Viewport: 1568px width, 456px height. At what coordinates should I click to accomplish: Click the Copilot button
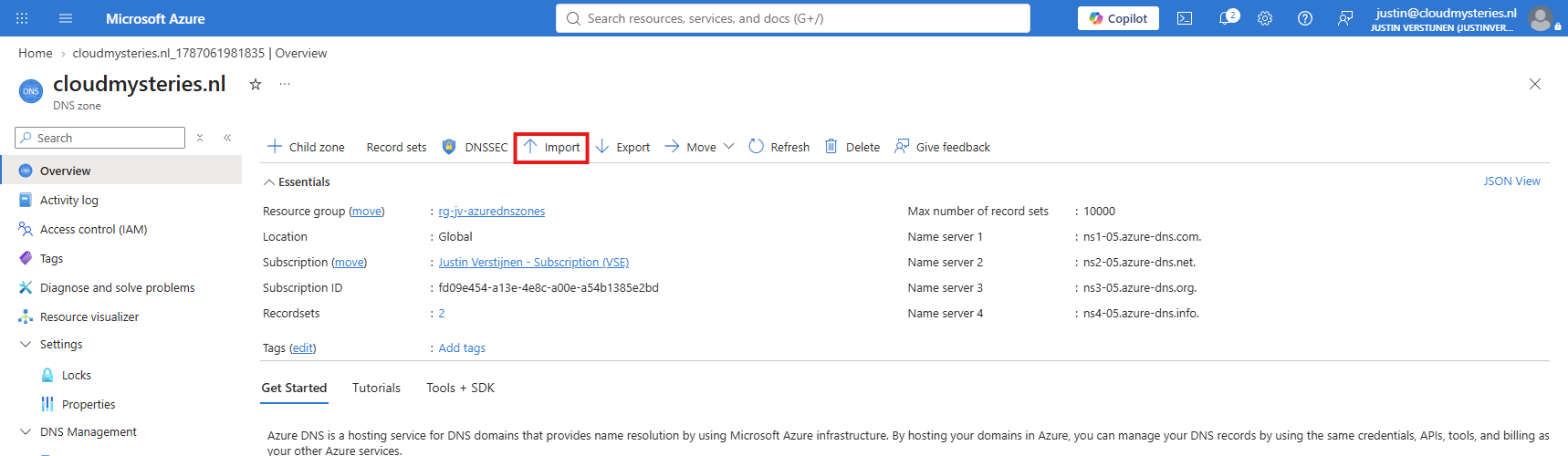(1118, 18)
